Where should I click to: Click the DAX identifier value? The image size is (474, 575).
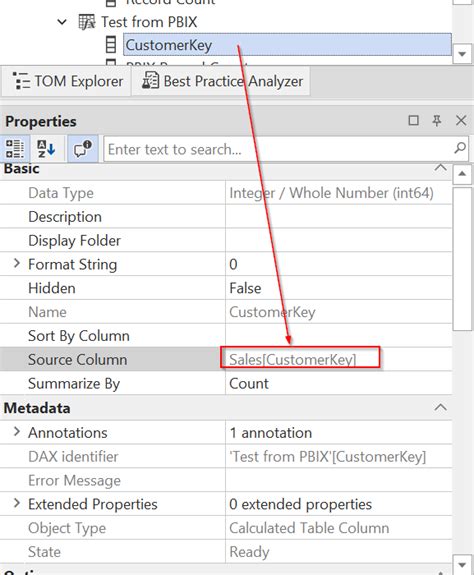tap(327, 457)
